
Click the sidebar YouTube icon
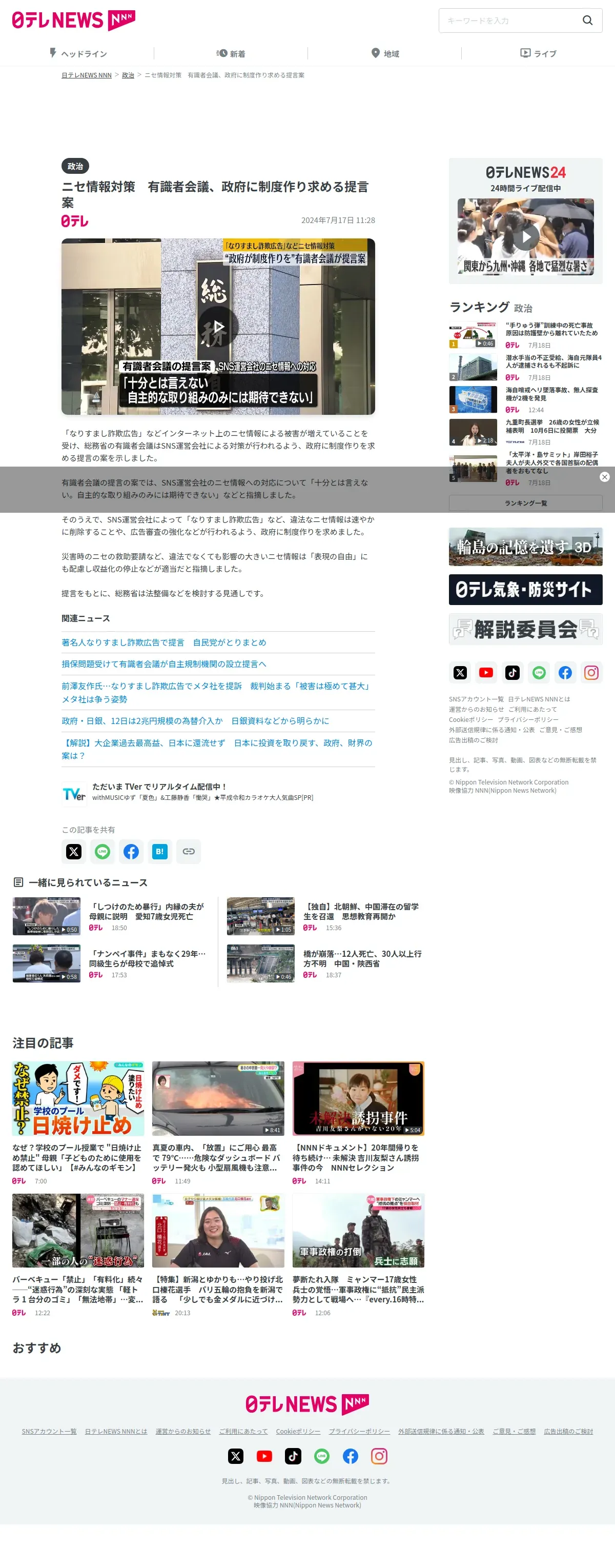click(x=486, y=672)
